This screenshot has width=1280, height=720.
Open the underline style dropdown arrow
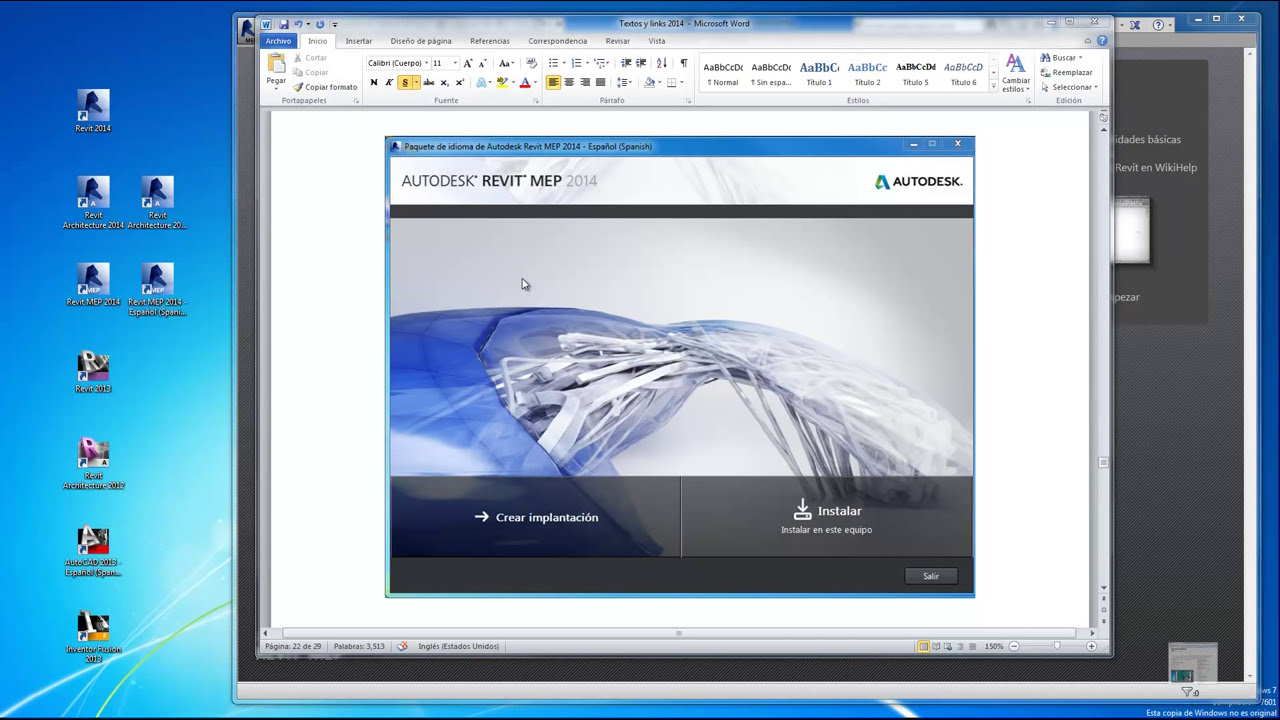coord(415,83)
